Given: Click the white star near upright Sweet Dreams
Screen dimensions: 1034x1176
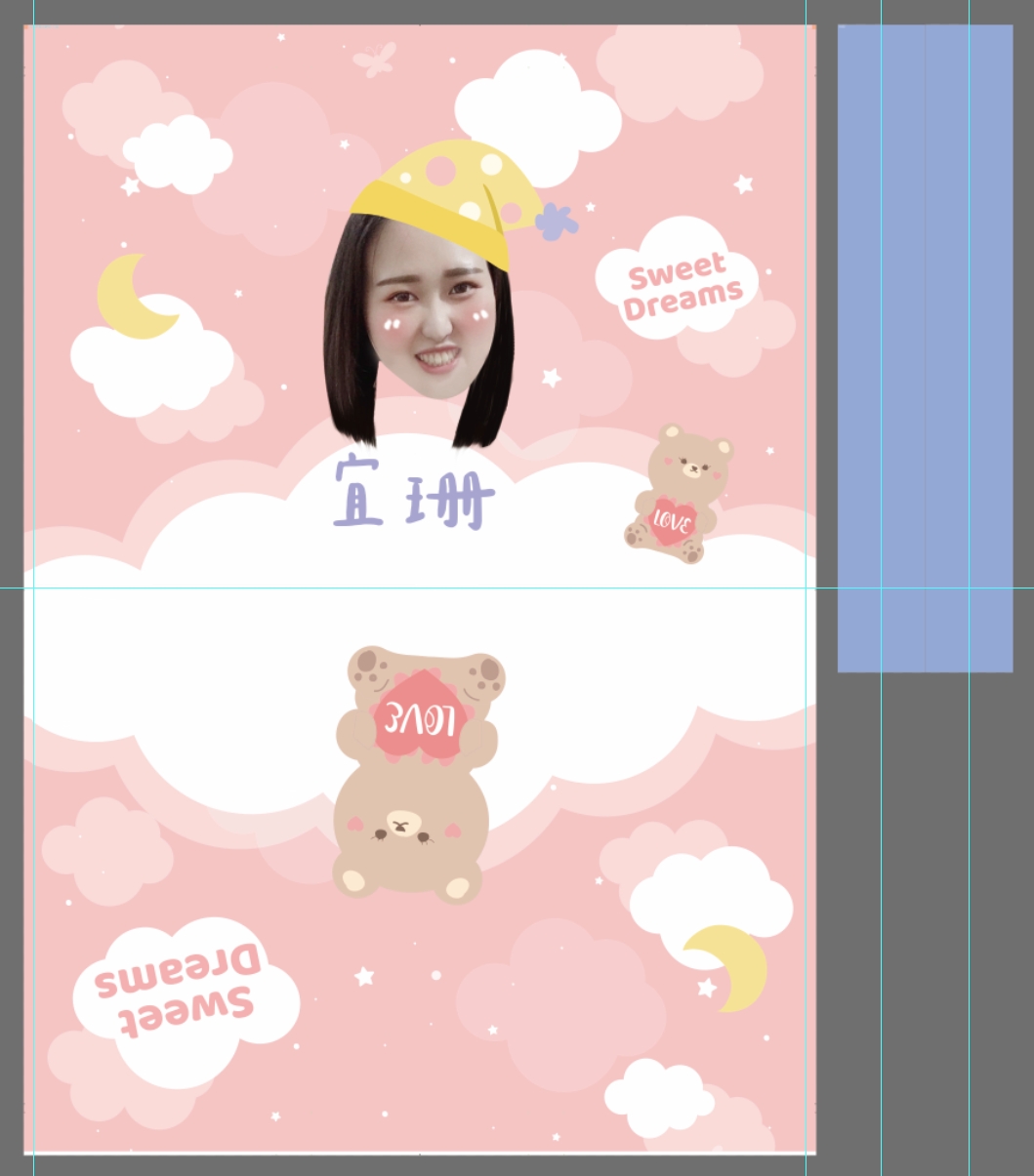Looking at the screenshot, I should pyautogui.click(x=743, y=183).
